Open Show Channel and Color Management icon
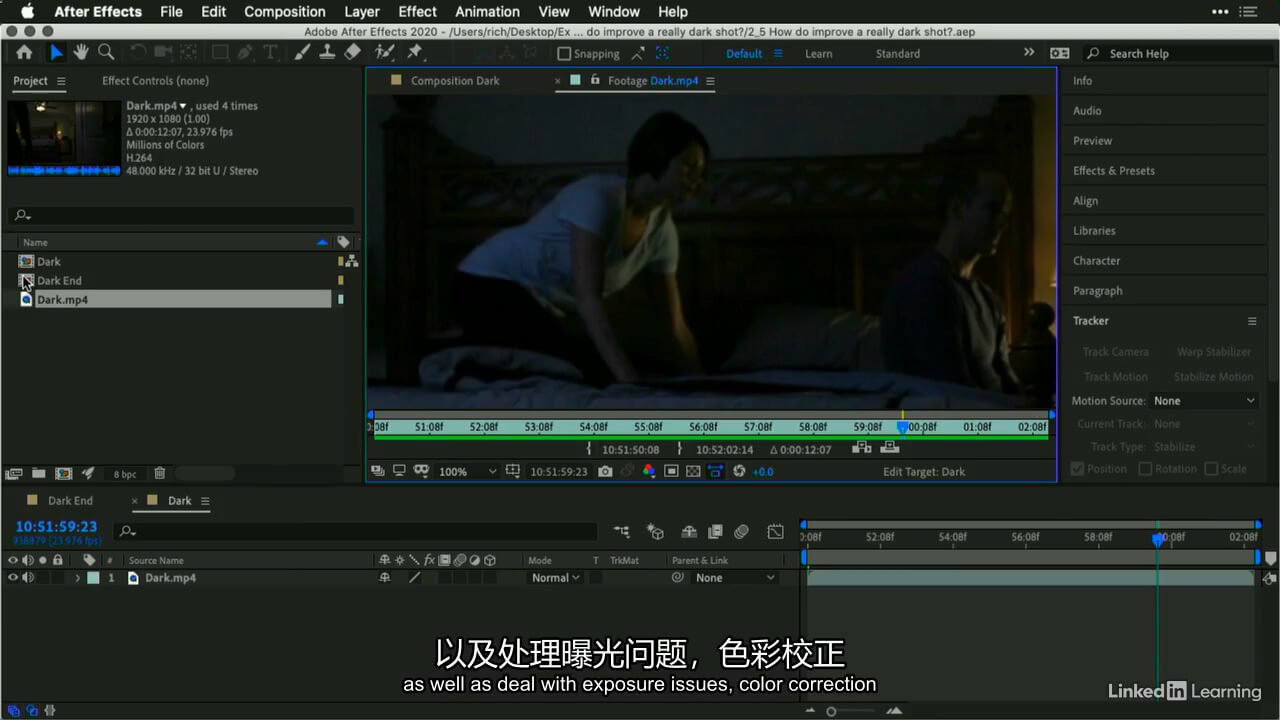Screen dimensions: 1280x720 pos(649,471)
